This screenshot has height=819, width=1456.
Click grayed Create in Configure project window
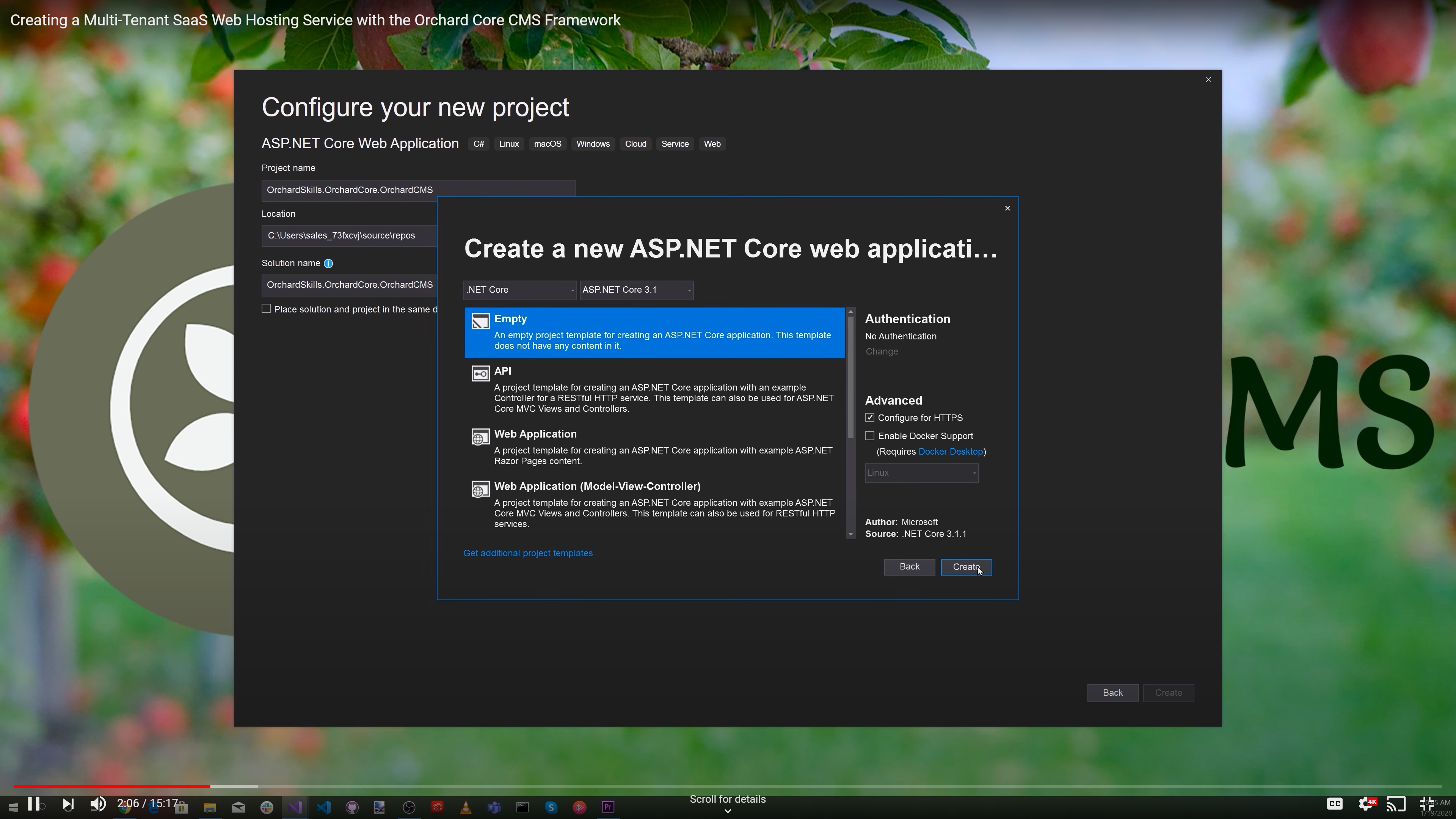point(1168,693)
